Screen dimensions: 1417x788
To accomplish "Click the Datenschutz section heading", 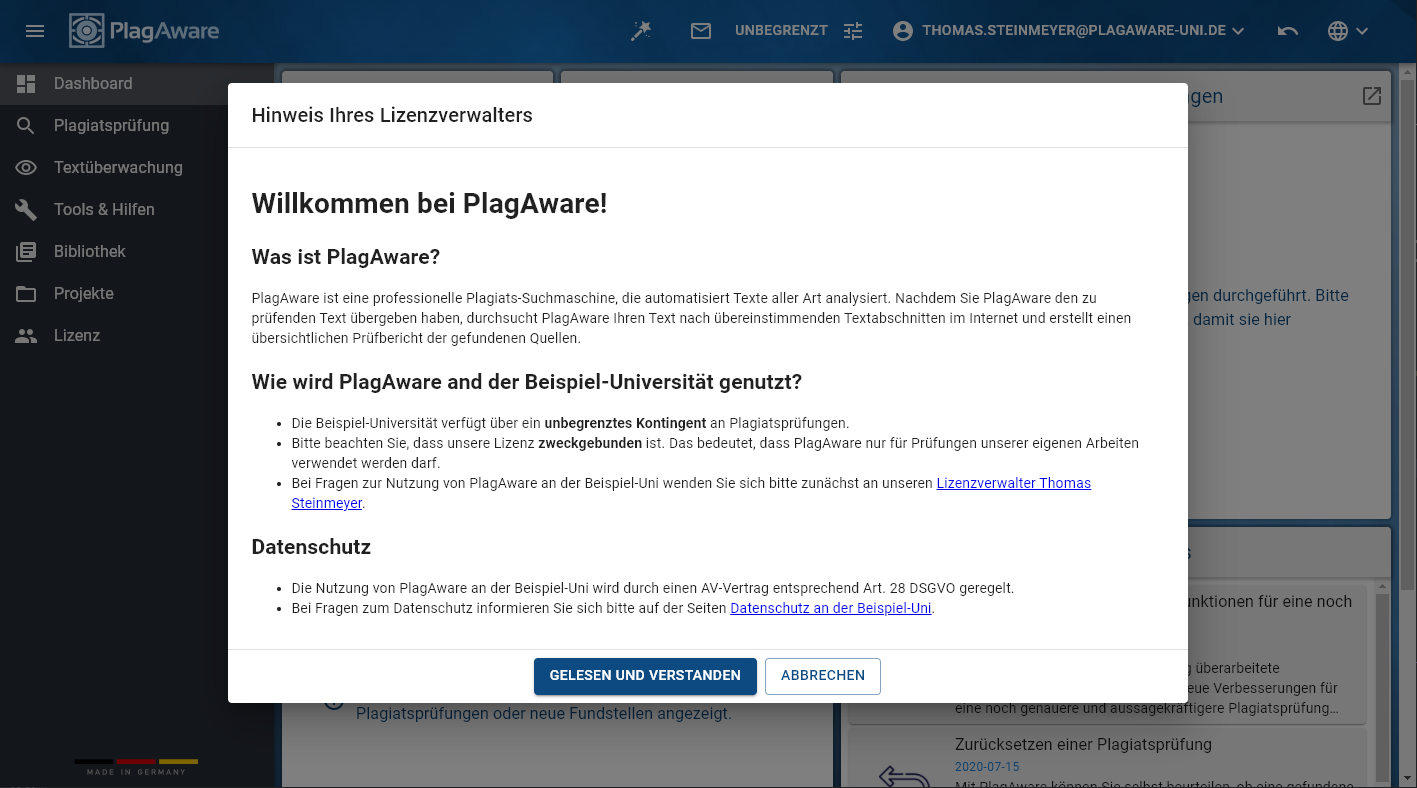I will point(311,547).
